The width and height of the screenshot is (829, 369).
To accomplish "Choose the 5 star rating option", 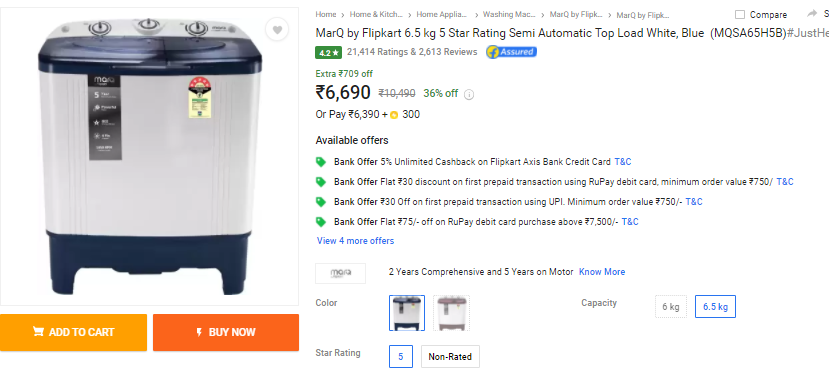I will [401, 357].
